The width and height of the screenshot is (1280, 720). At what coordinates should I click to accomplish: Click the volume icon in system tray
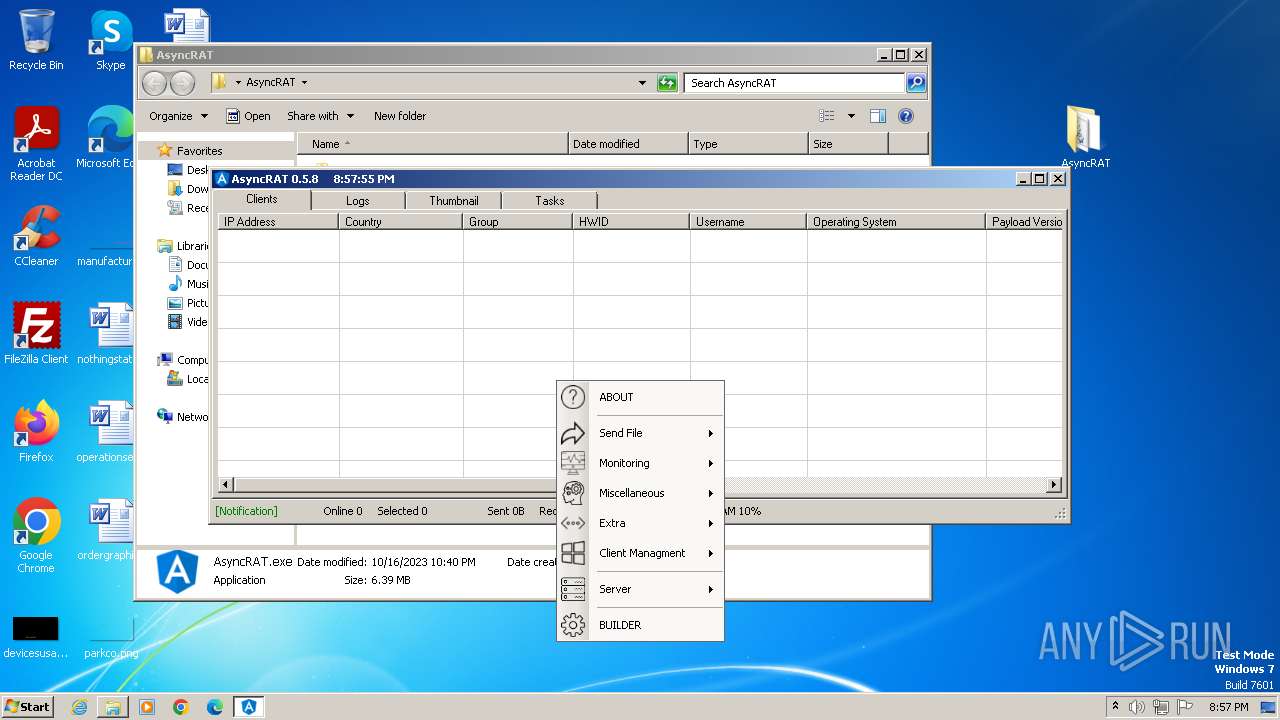tap(1137, 707)
